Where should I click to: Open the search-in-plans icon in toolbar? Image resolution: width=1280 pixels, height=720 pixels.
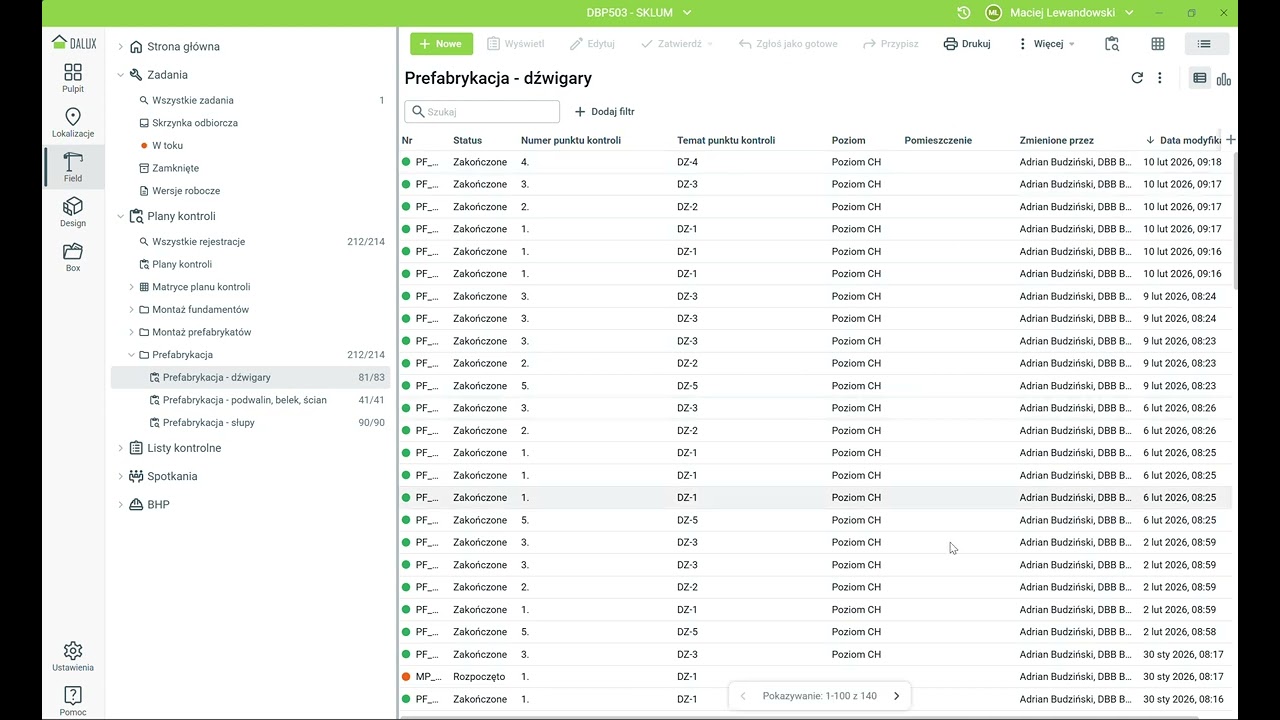1112,44
